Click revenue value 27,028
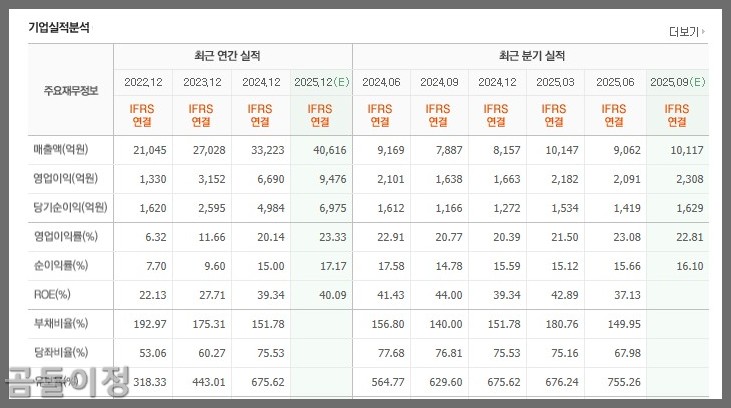 [209, 150]
